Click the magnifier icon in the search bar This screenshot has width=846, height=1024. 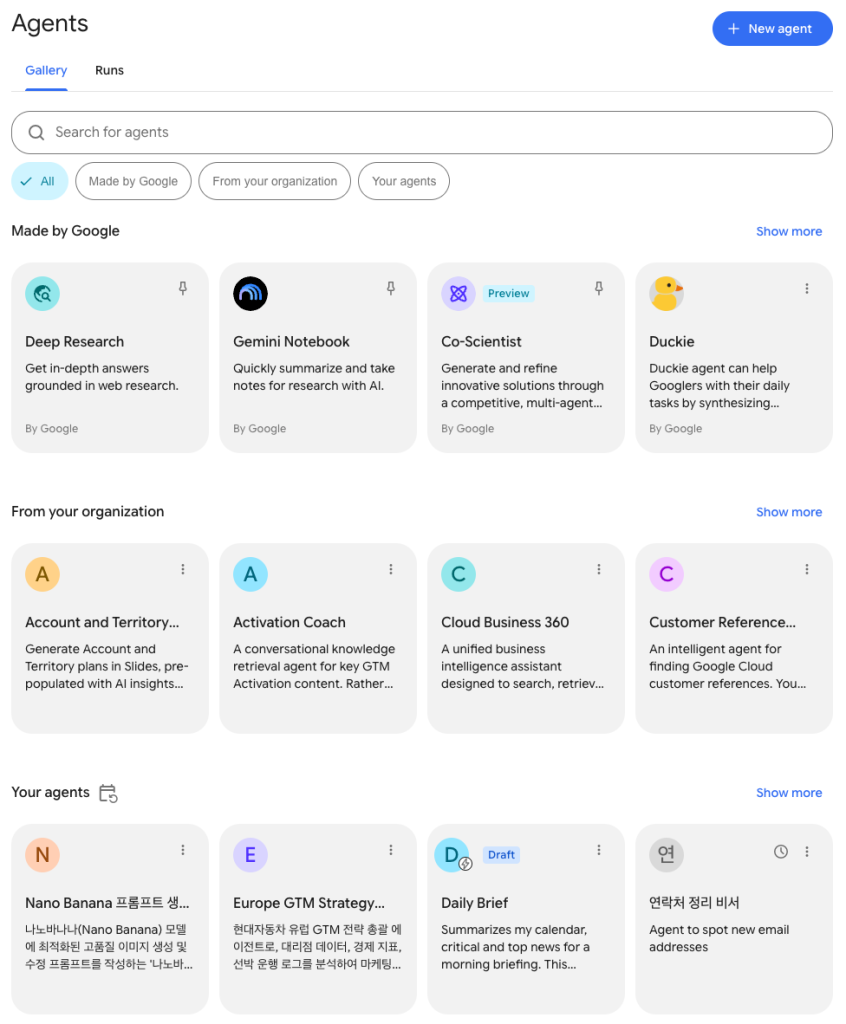coord(37,133)
